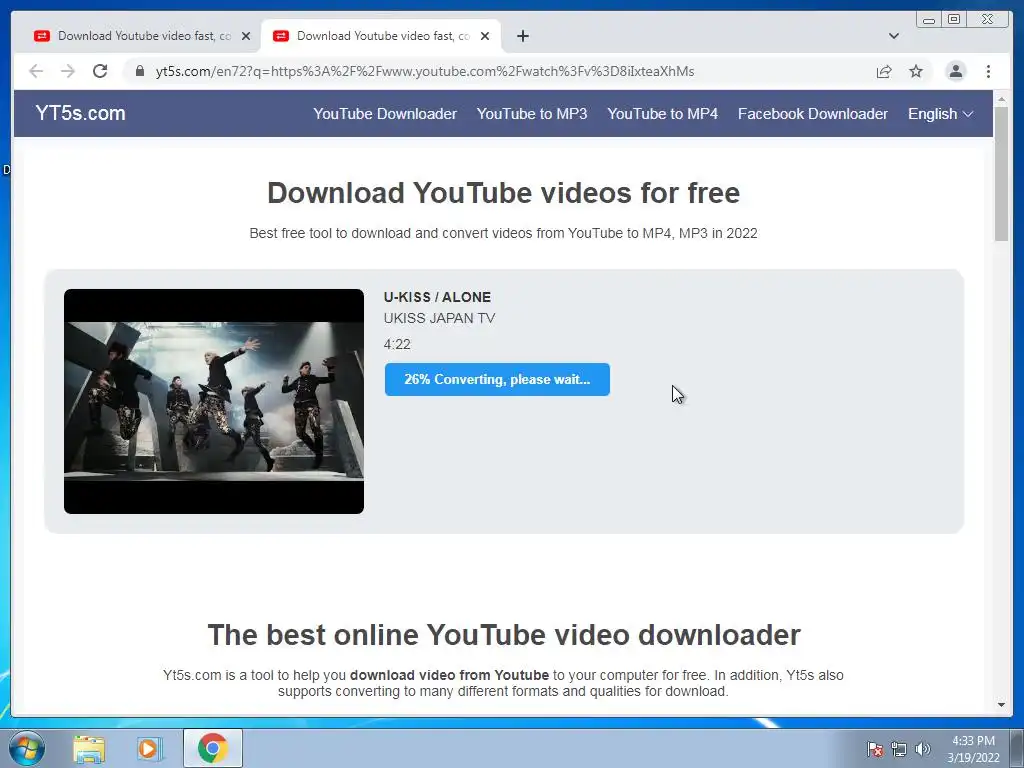Close the active Download Youtube video tab
This screenshot has width=1024, height=768.
pyautogui.click(x=485, y=36)
